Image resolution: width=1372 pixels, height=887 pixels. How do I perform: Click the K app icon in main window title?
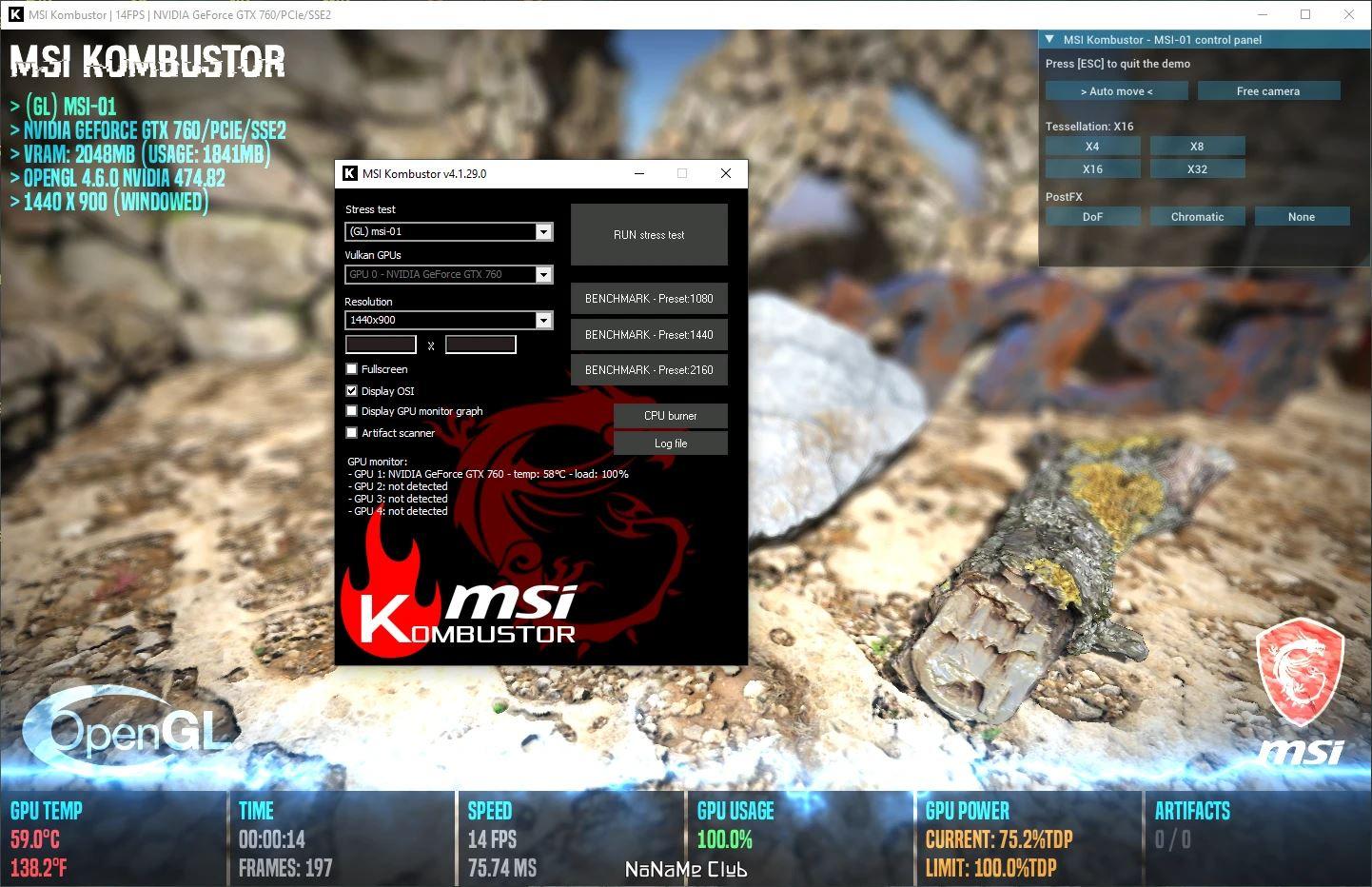[15, 14]
